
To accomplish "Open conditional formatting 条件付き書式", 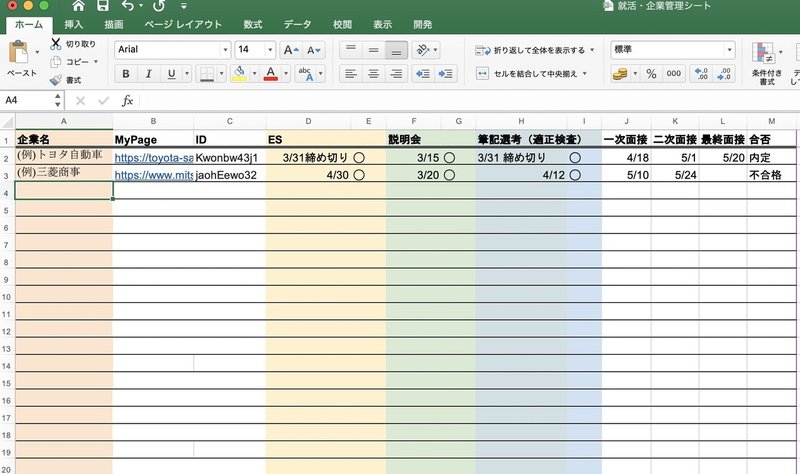I will (766, 63).
